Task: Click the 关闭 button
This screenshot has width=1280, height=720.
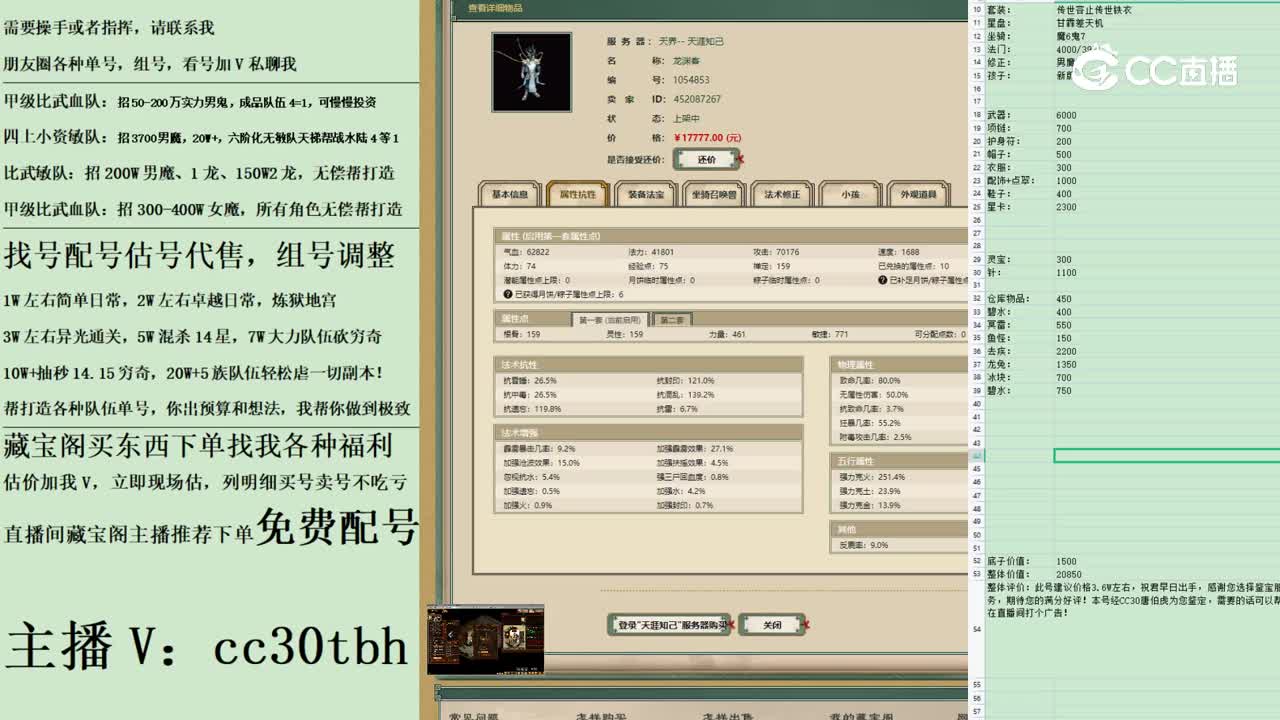Action: 772,625
